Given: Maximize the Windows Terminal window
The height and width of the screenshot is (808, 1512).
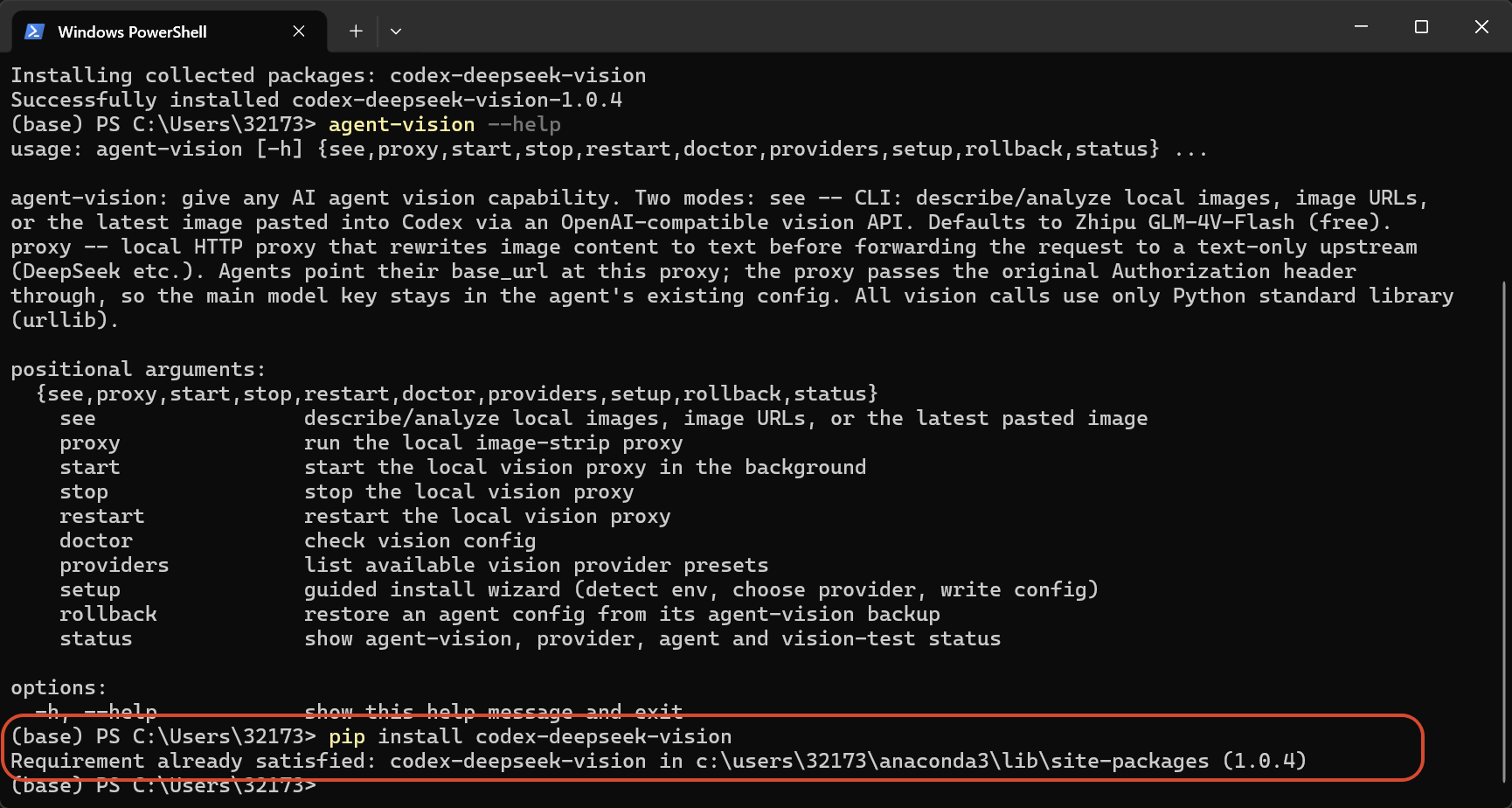Looking at the screenshot, I should click(1421, 27).
